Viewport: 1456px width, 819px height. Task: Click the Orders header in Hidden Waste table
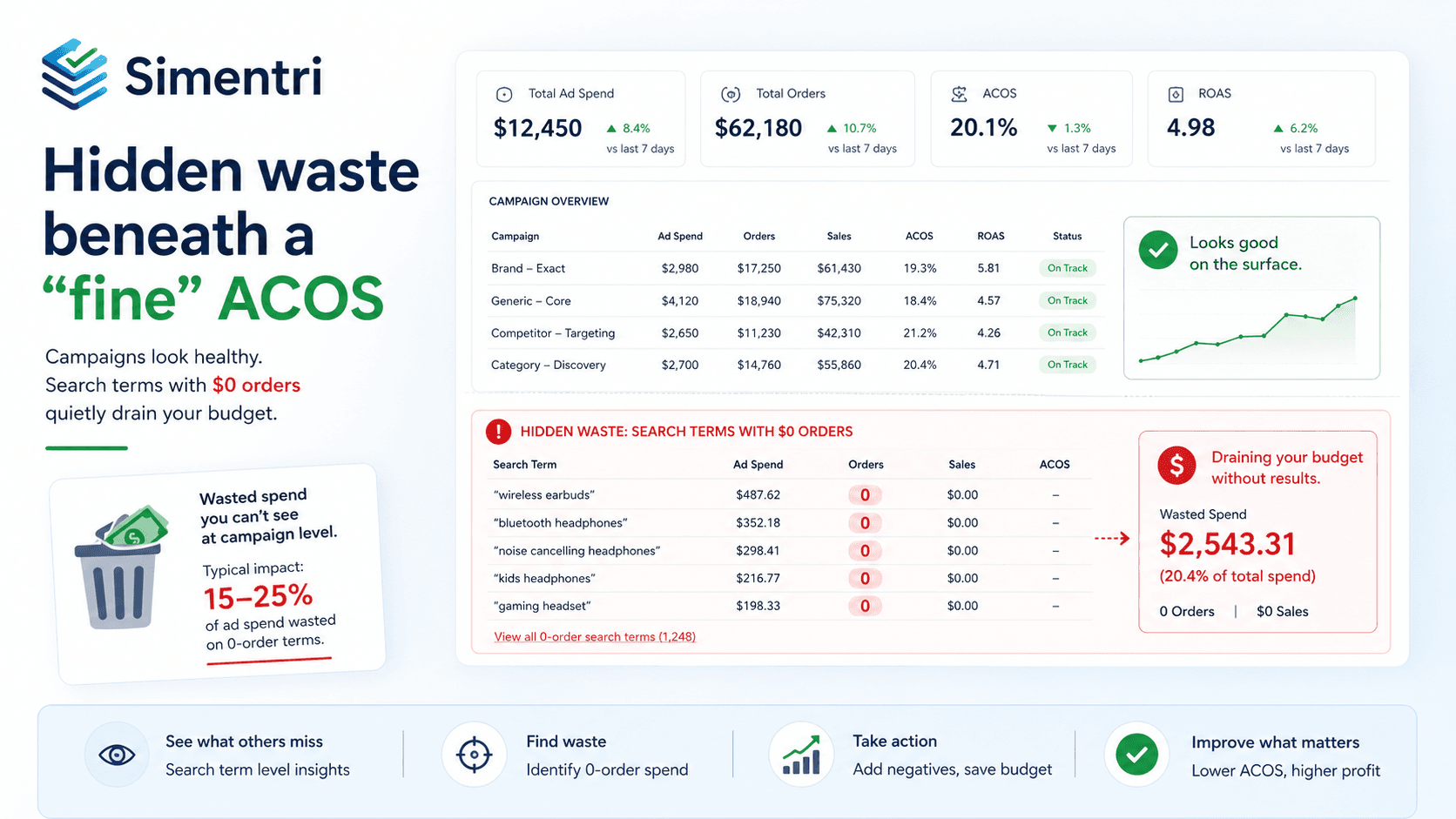pyautogui.click(x=866, y=465)
